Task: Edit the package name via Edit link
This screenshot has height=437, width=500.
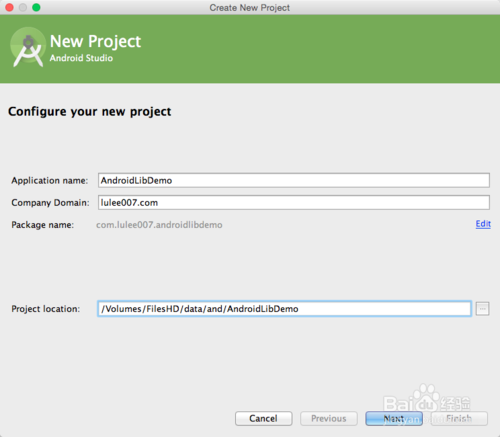Action: pyautogui.click(x=483, y=224)
